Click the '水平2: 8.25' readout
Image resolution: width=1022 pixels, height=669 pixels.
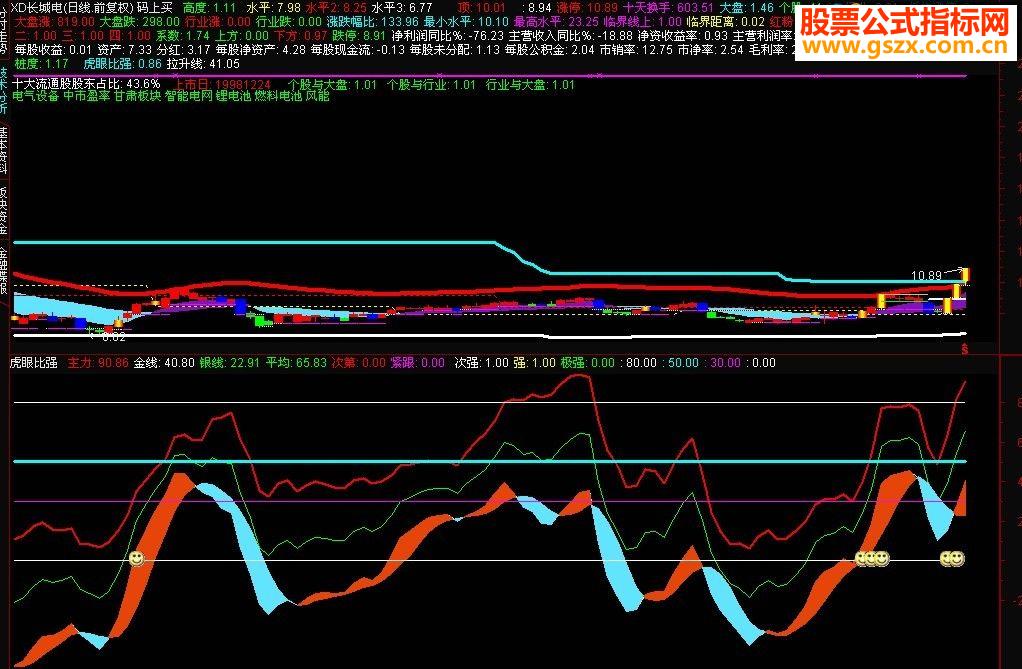point(336,8)
